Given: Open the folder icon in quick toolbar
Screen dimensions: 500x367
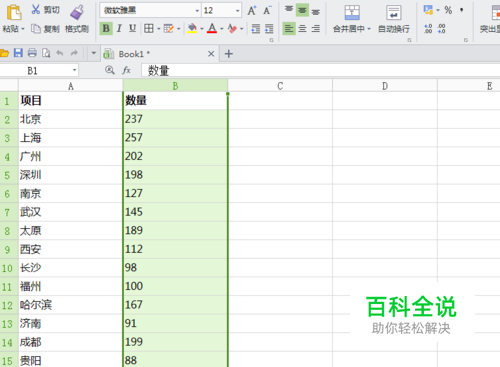Looking at the screenshot, I should point(4,53).
